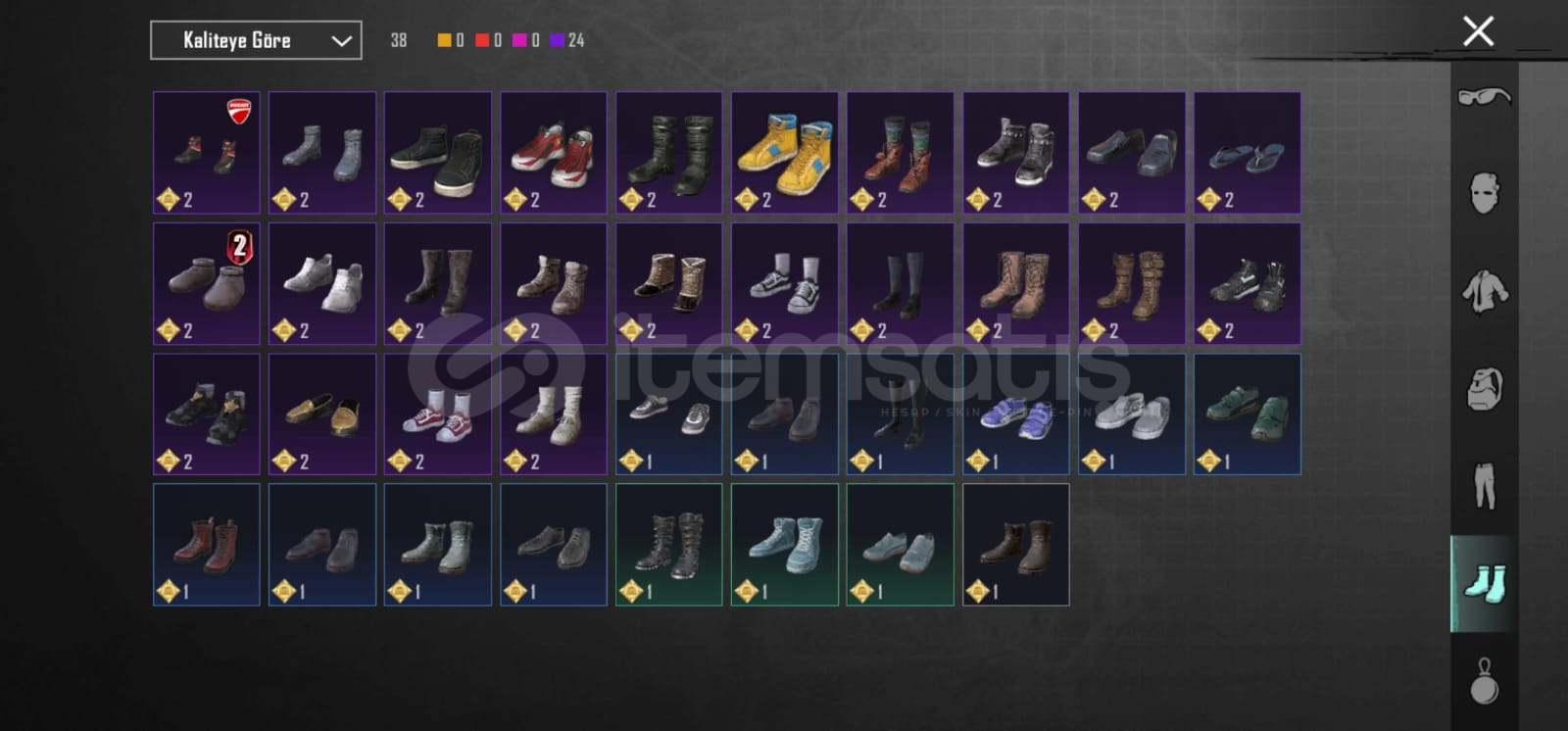Select the green strap shoes
1568x731 pixels.
pos(1248,414)
